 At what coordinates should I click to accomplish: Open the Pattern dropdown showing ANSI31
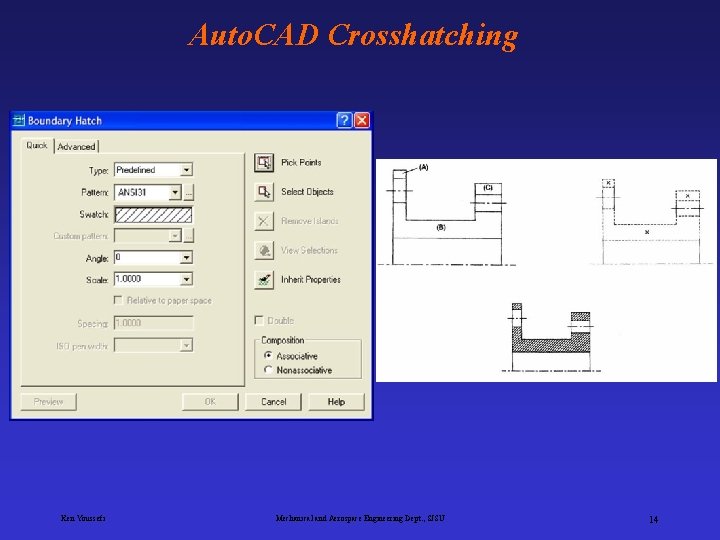click(175, 192)
